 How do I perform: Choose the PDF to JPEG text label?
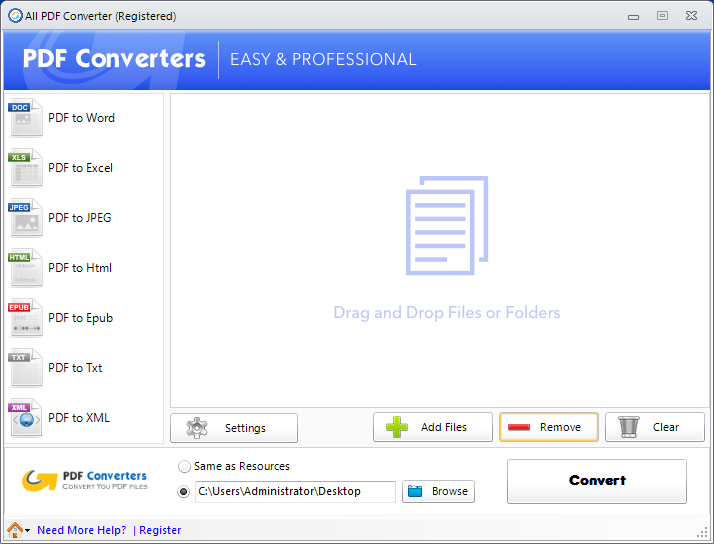tap(80, 218)
